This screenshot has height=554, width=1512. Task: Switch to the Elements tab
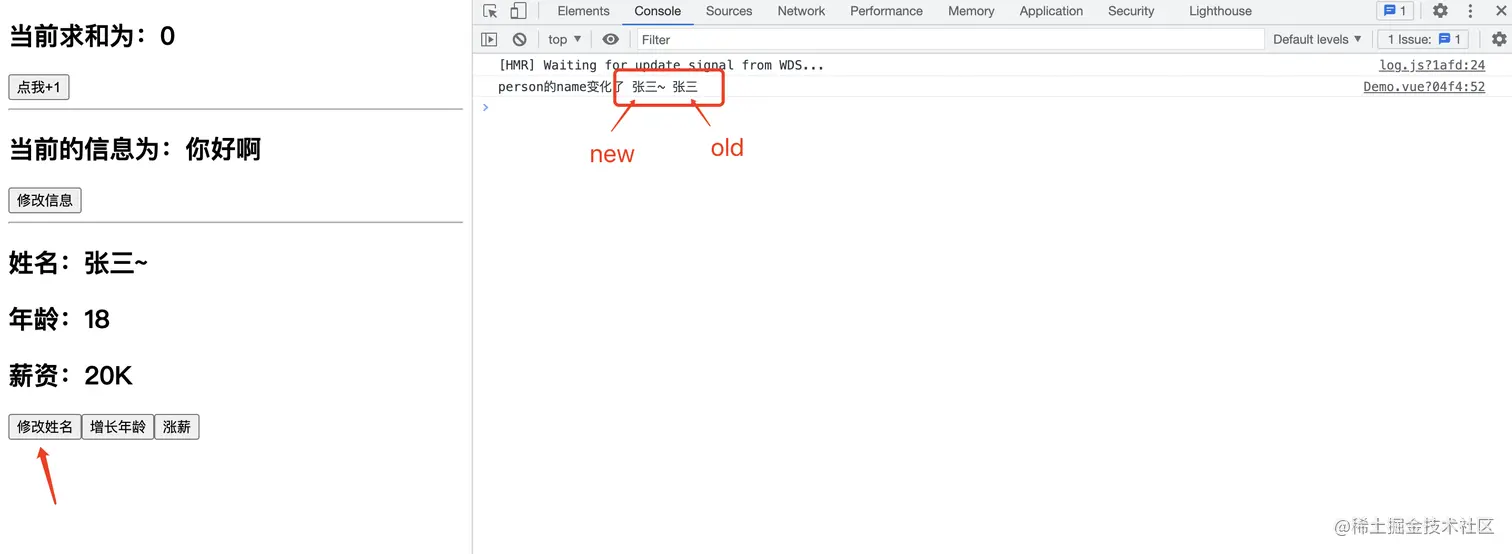[583, 11]
